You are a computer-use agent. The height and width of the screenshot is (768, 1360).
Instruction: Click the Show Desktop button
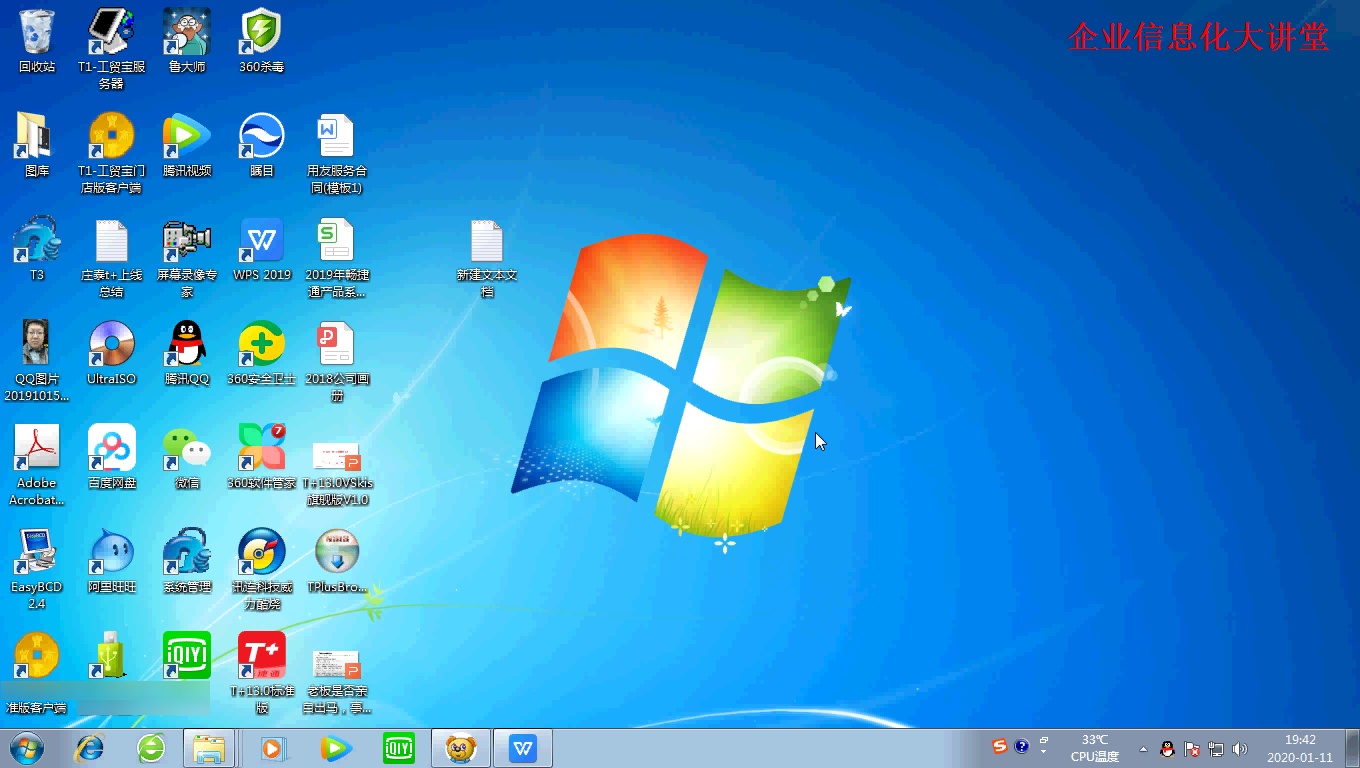[1352, 748]
